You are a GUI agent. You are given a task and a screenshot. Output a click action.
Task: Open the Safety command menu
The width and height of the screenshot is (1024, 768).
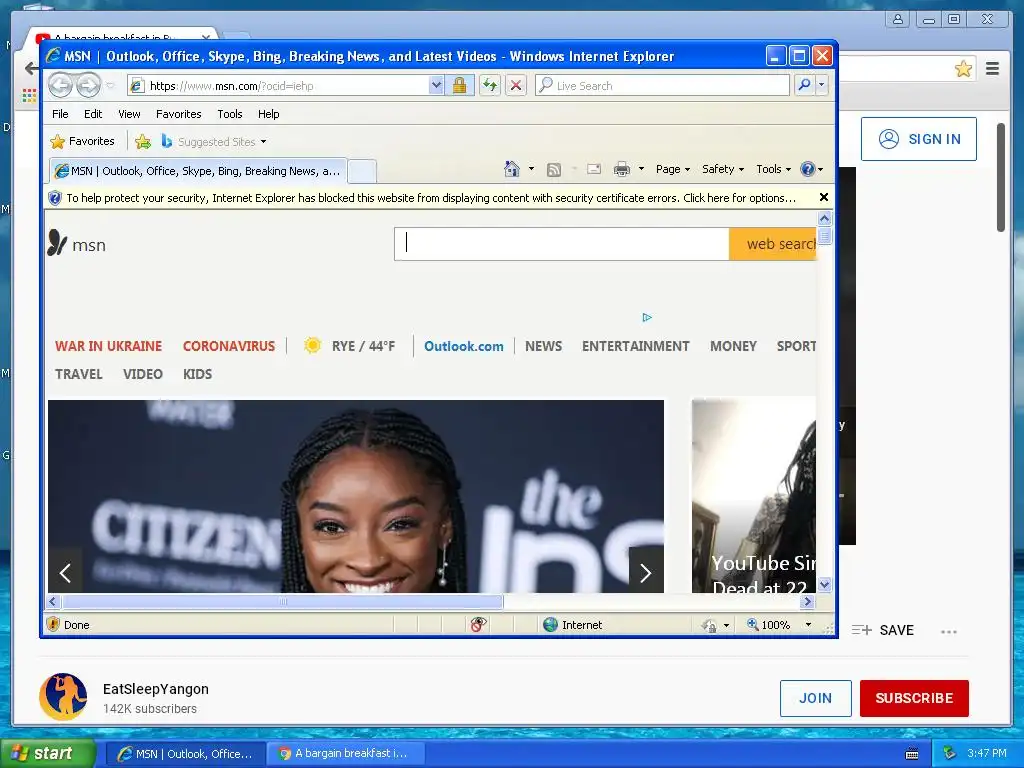coord(723,169)
